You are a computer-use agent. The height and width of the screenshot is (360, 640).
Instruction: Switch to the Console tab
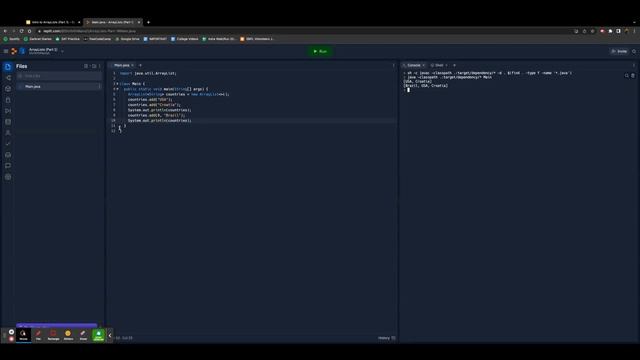coord(413,65)
